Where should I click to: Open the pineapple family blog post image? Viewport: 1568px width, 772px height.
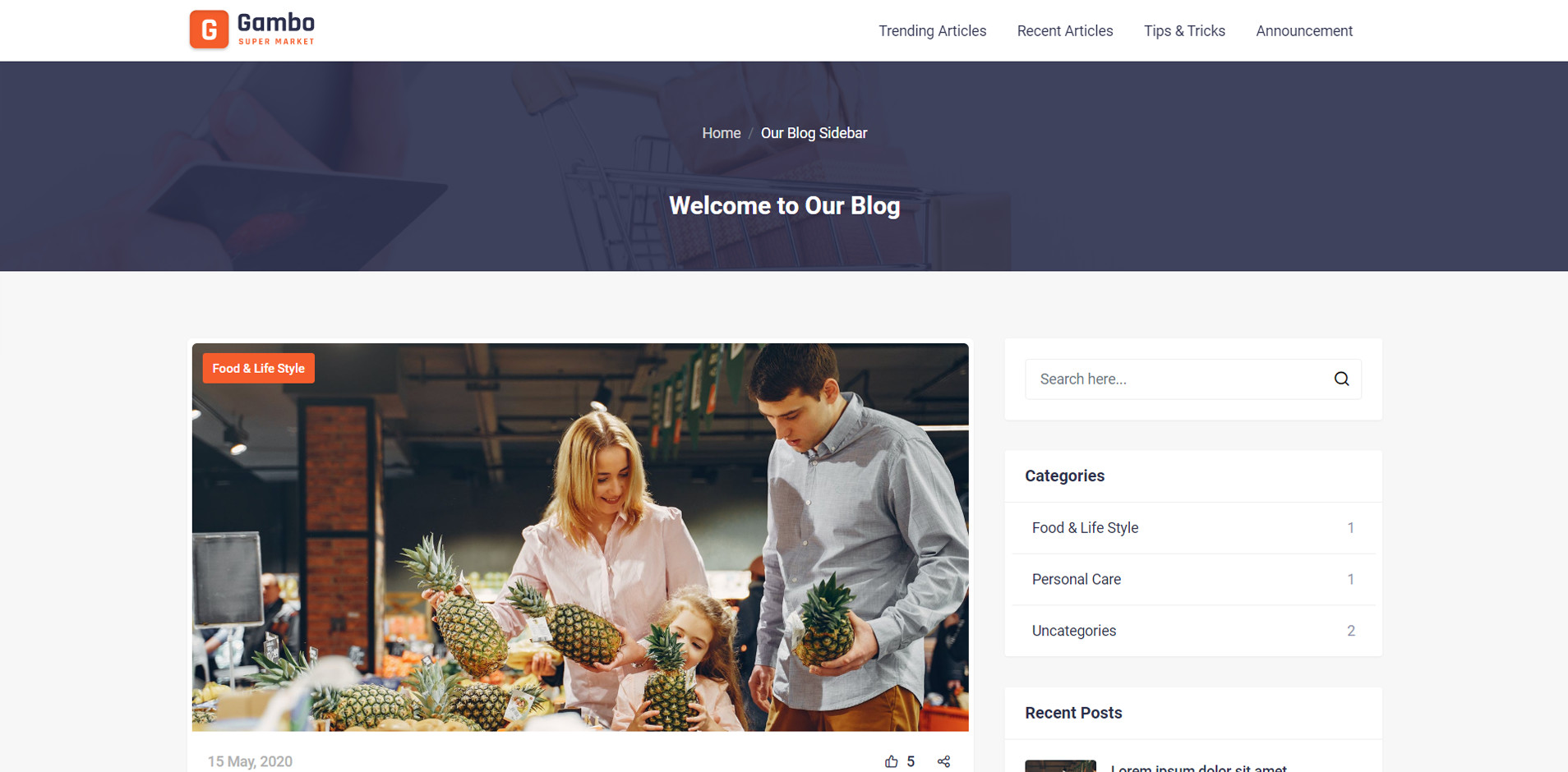[580, 537]
